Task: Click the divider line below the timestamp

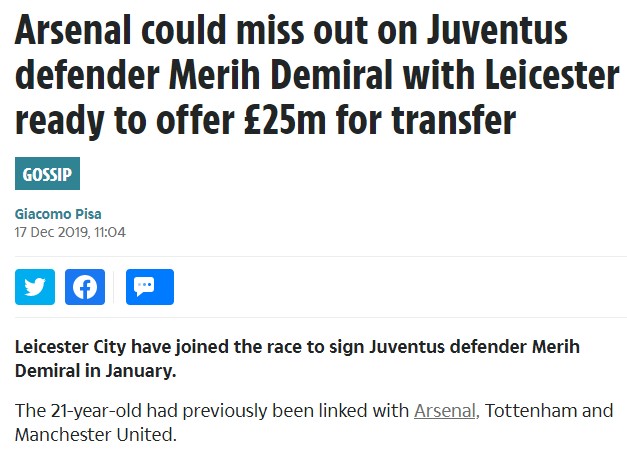Action: (321, 256)
